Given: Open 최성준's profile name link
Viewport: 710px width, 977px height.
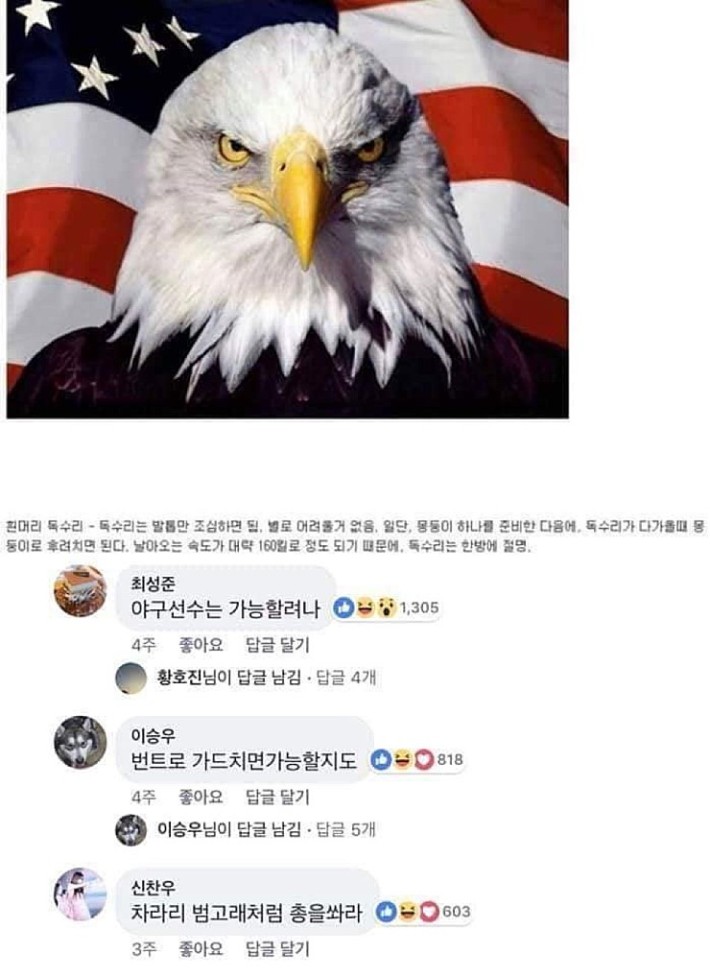Looking at the screenshot, I should [x=153, y=584].
